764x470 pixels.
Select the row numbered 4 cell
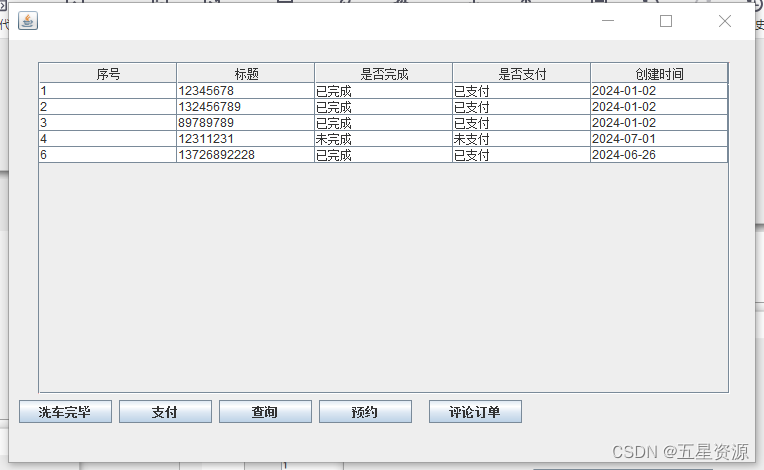point(108,139)
